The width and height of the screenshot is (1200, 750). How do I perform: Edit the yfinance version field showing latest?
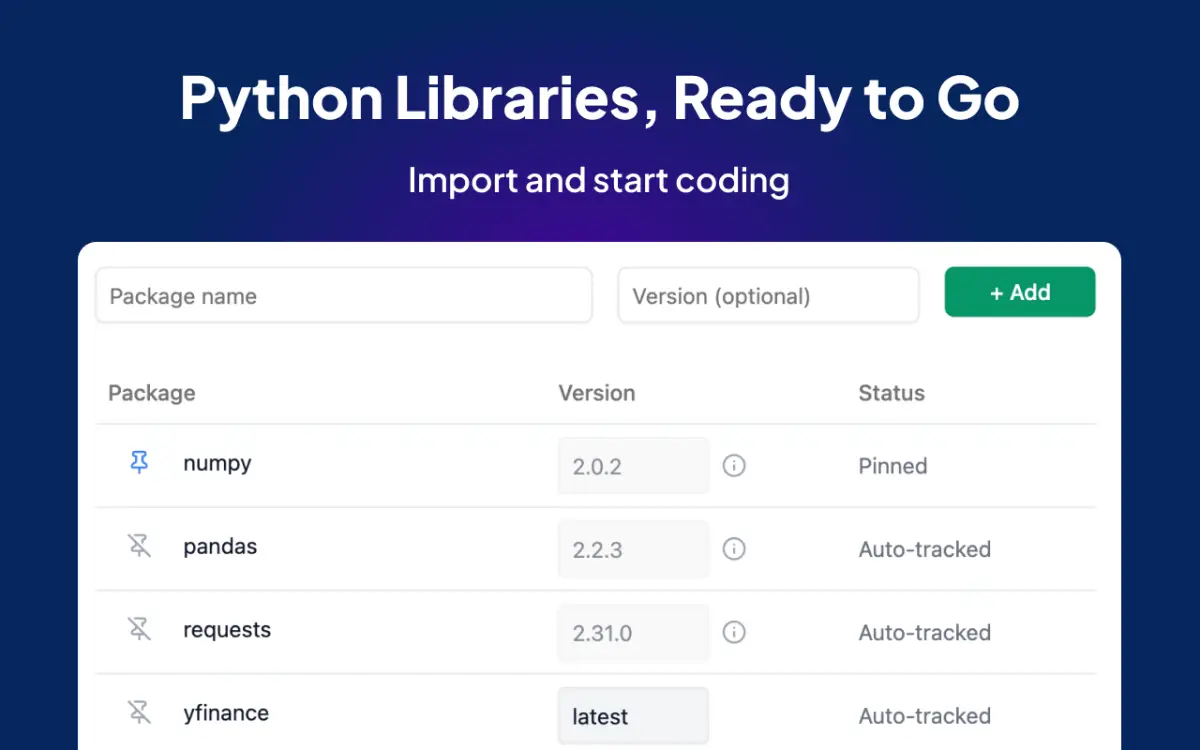(634, 716)
